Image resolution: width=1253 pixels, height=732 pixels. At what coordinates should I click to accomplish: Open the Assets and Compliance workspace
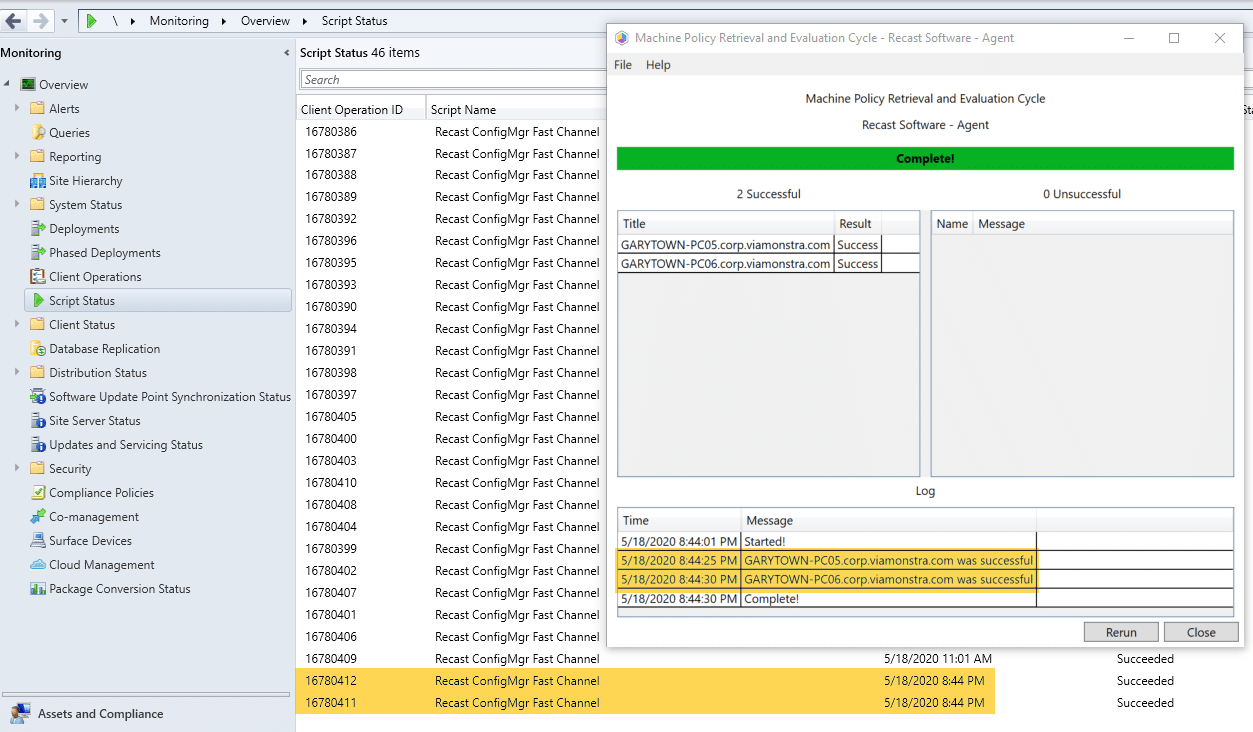[100, 714]
